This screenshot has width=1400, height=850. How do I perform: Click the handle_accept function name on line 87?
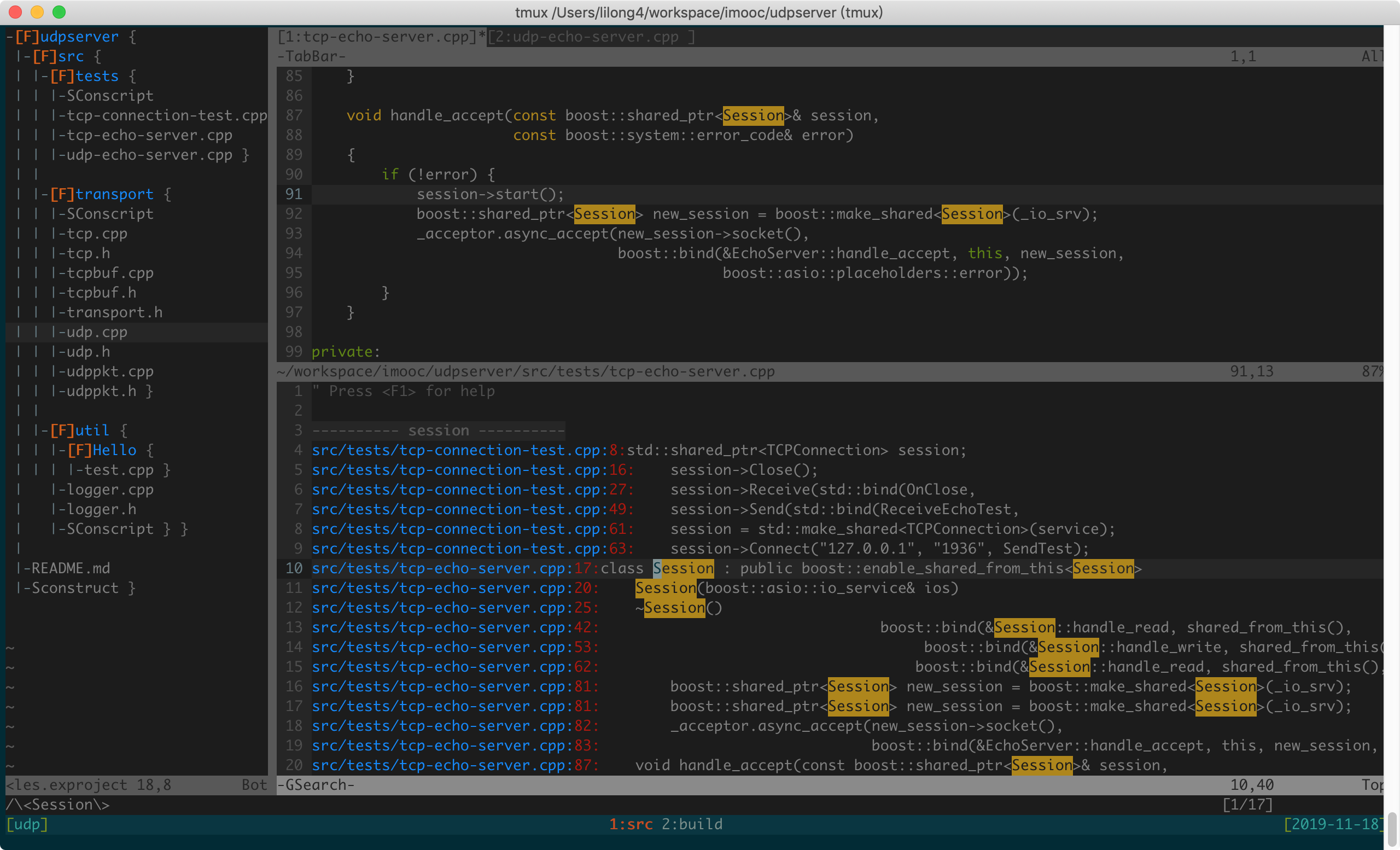tap(447, 116)
